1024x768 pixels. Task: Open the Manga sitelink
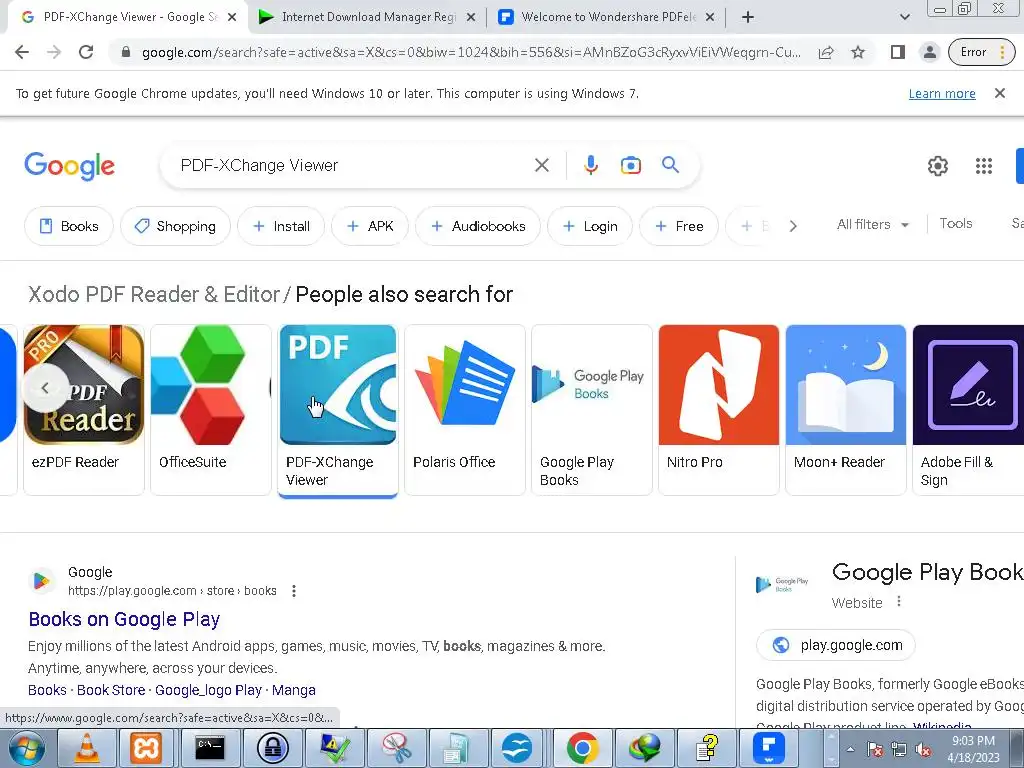[x=293, y=690]
